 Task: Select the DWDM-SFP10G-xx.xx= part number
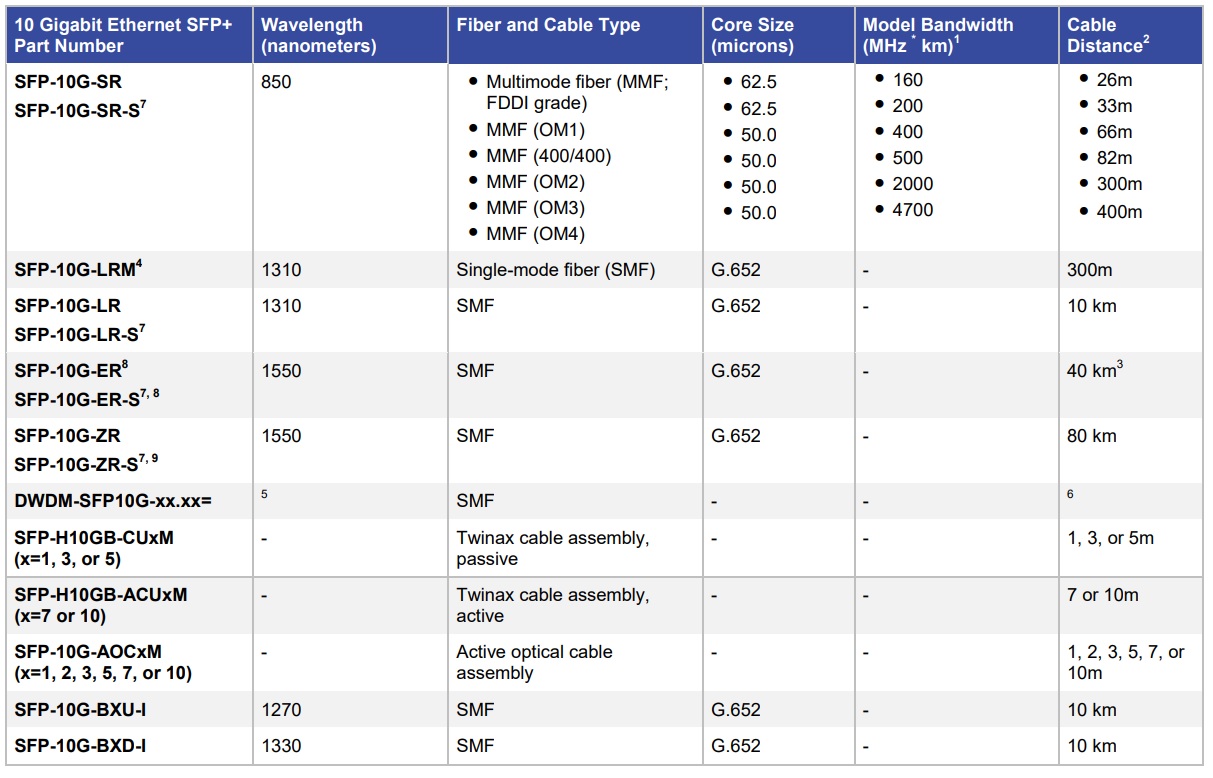click(x=113, y=501)
